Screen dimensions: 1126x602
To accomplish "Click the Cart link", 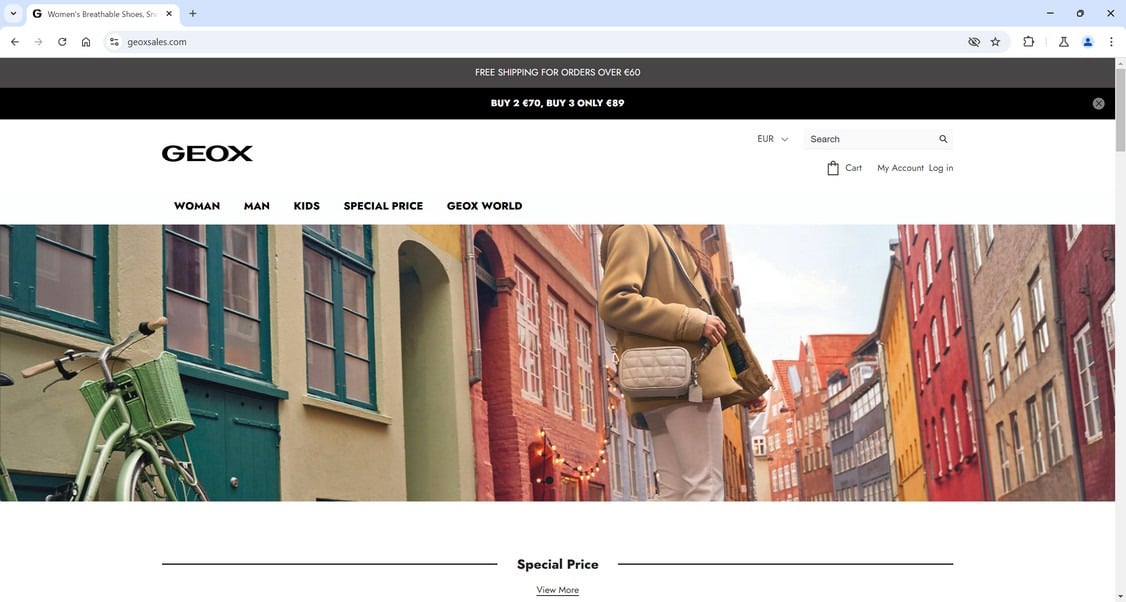I will (x=853, y=168).
